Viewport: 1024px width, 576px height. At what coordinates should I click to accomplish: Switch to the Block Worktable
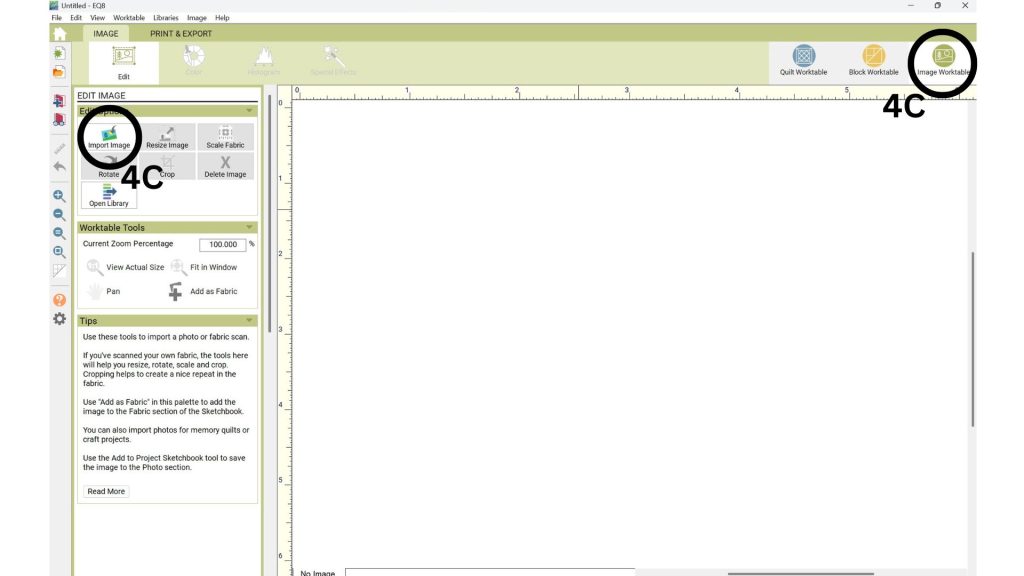(x=873, y=60)
